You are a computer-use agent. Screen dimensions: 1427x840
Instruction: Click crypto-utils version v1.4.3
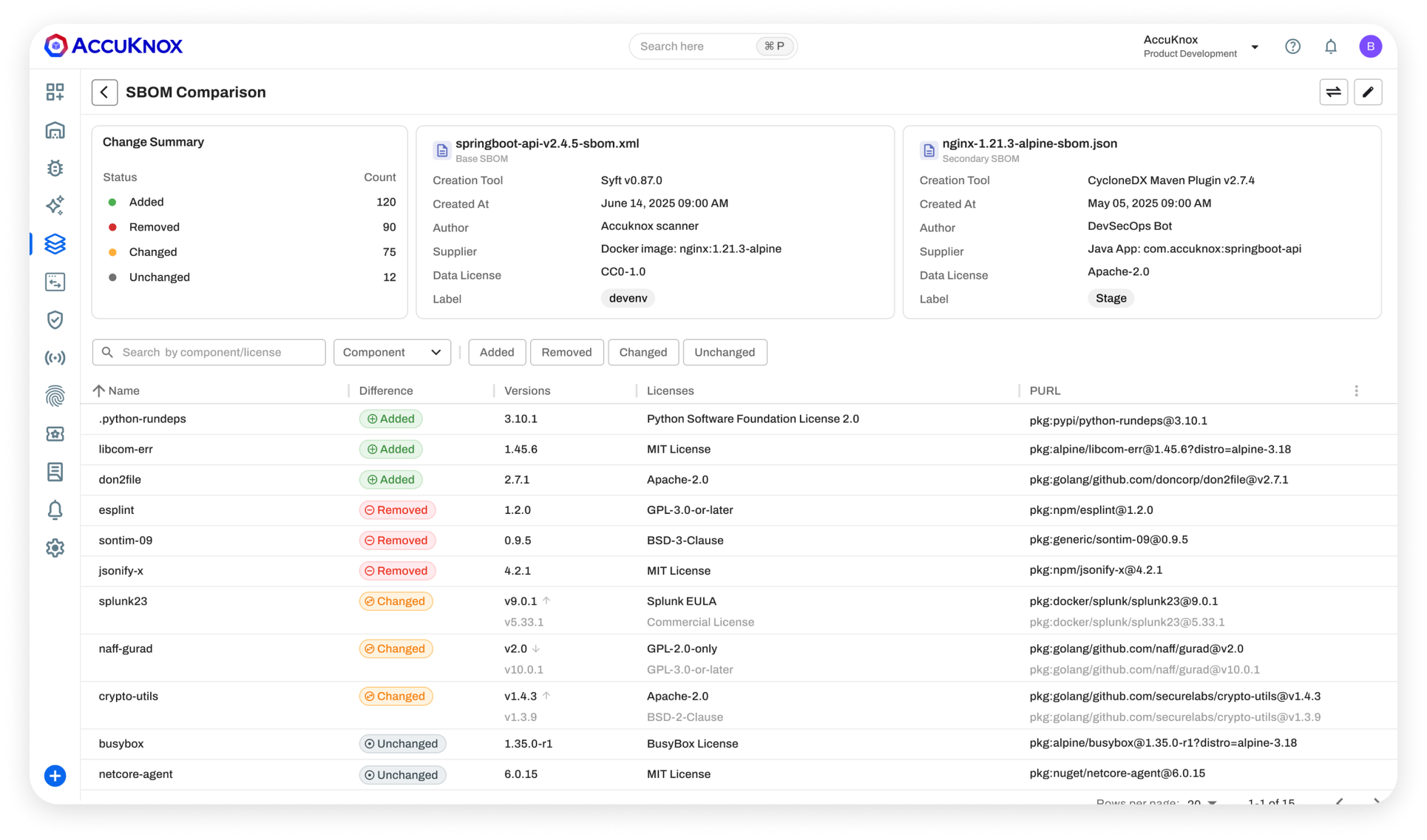click(521, 696)
